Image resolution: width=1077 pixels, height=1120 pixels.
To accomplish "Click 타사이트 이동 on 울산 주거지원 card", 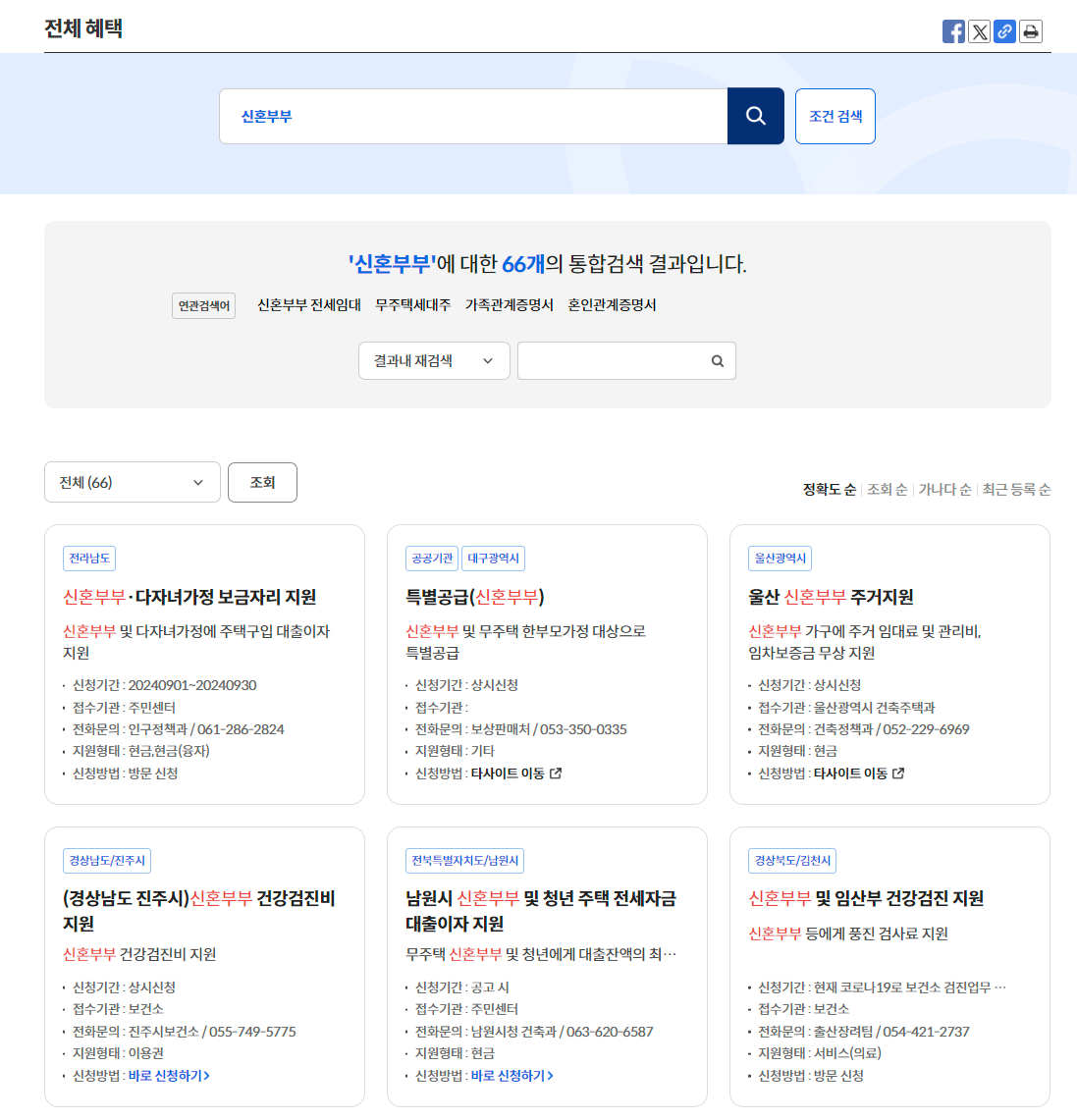I will click(x=850, y=773).
